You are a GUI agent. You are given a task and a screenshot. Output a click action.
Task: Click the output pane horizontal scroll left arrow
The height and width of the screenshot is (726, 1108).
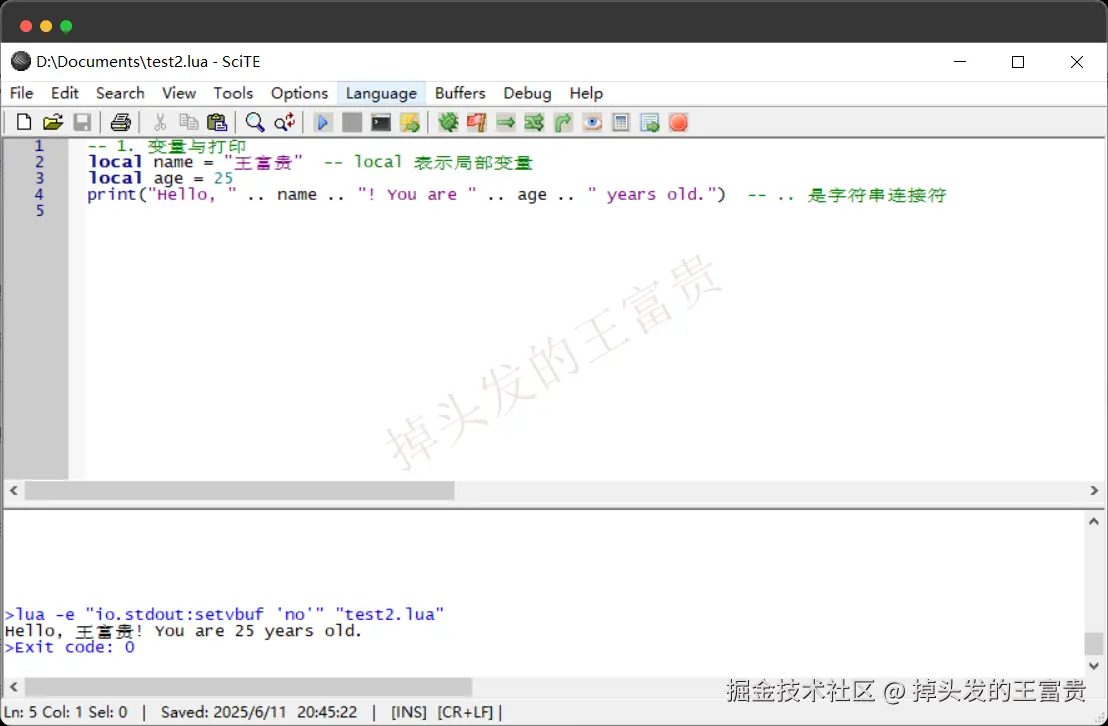(13, 686)
